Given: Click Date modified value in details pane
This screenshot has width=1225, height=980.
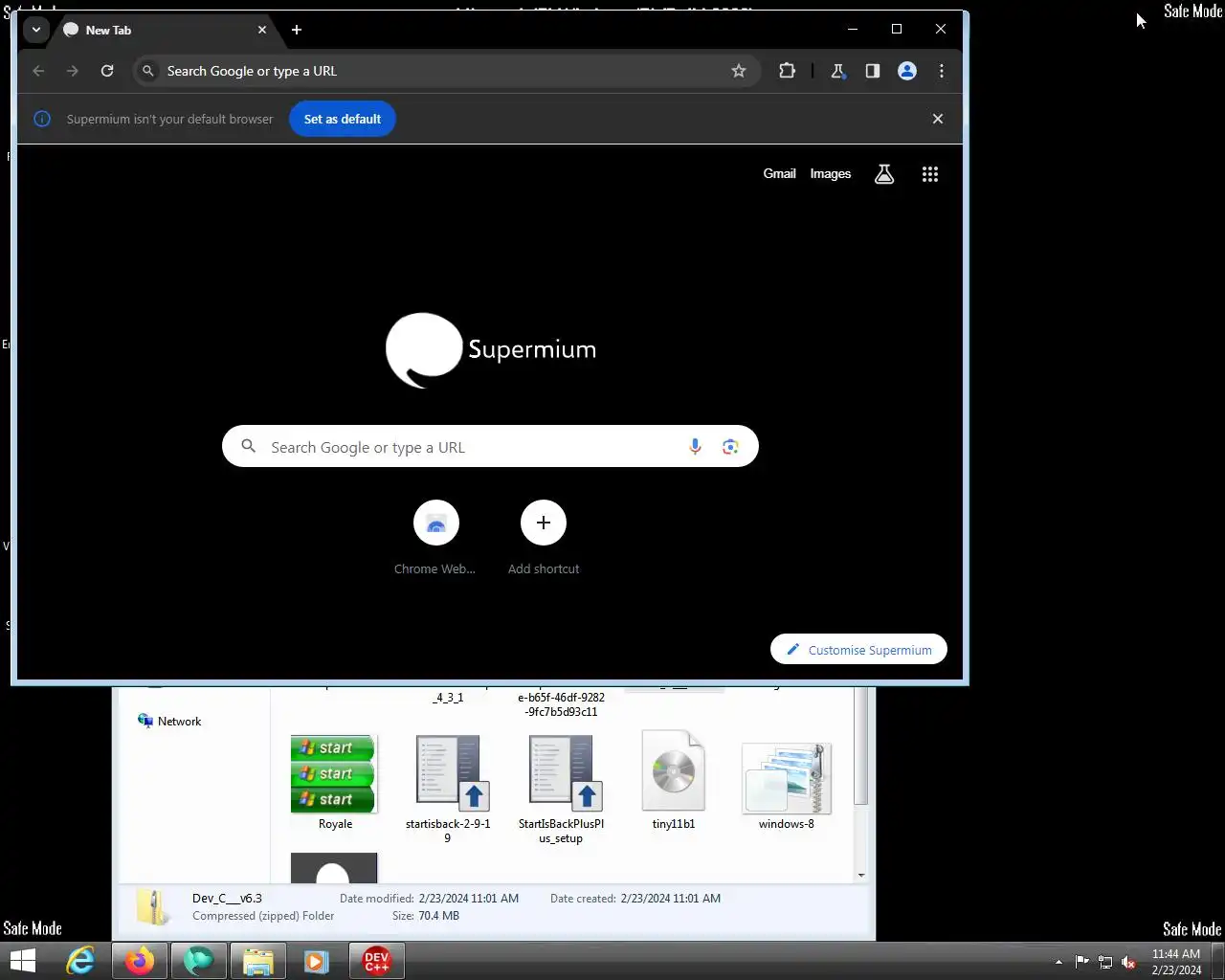Looking at the screenshot, I should 469,899.
